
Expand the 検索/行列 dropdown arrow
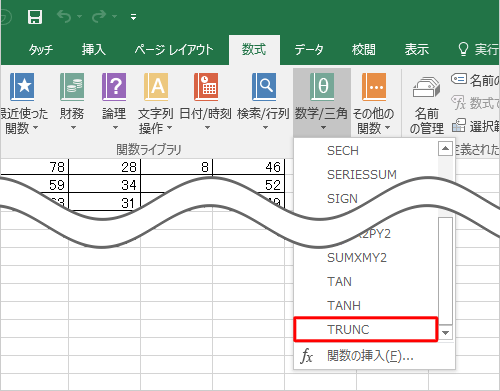(x=265, y=128)
